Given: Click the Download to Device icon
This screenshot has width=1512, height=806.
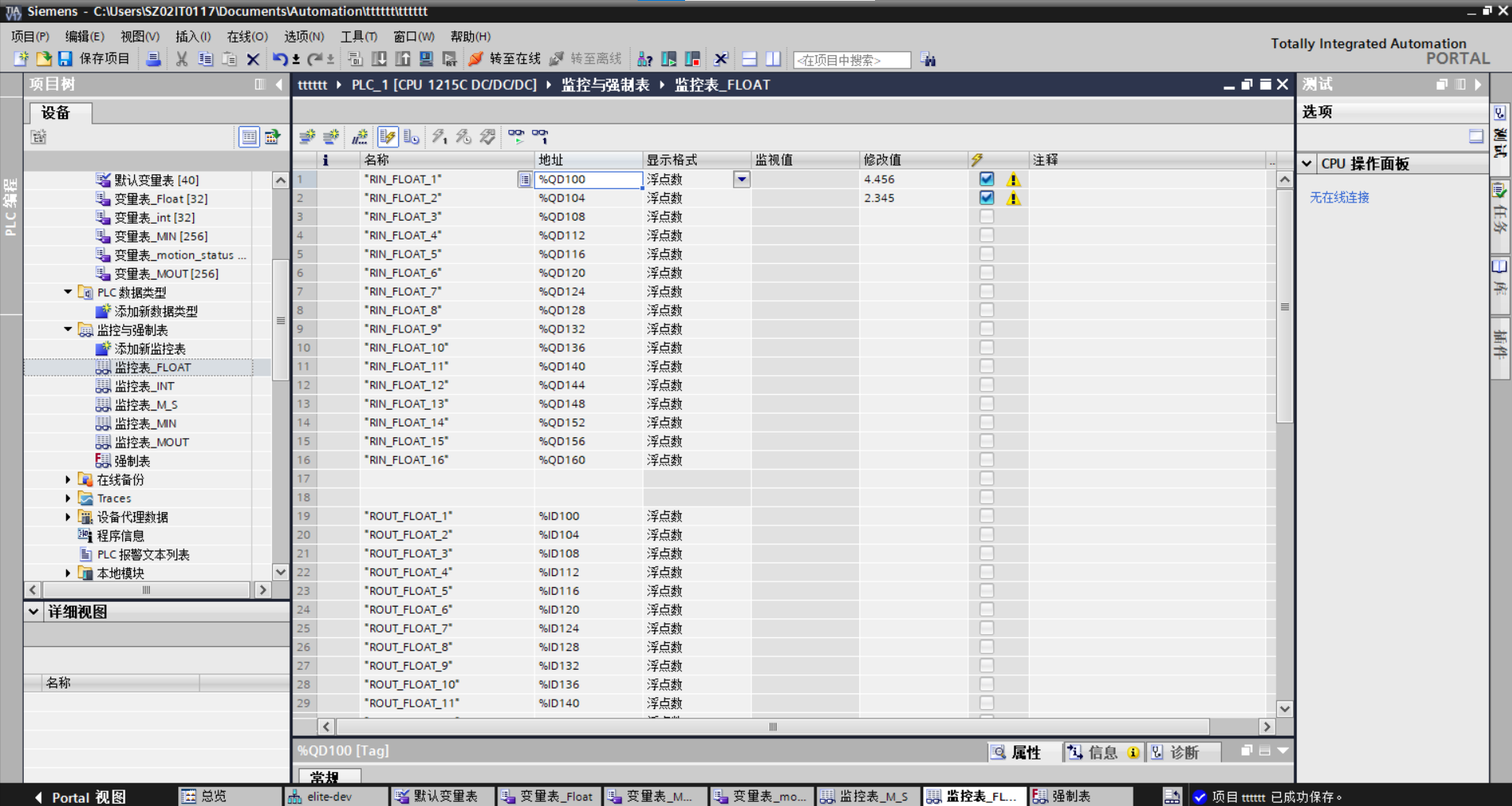Looking at the screenshot, I should click(x=379, y=59).
